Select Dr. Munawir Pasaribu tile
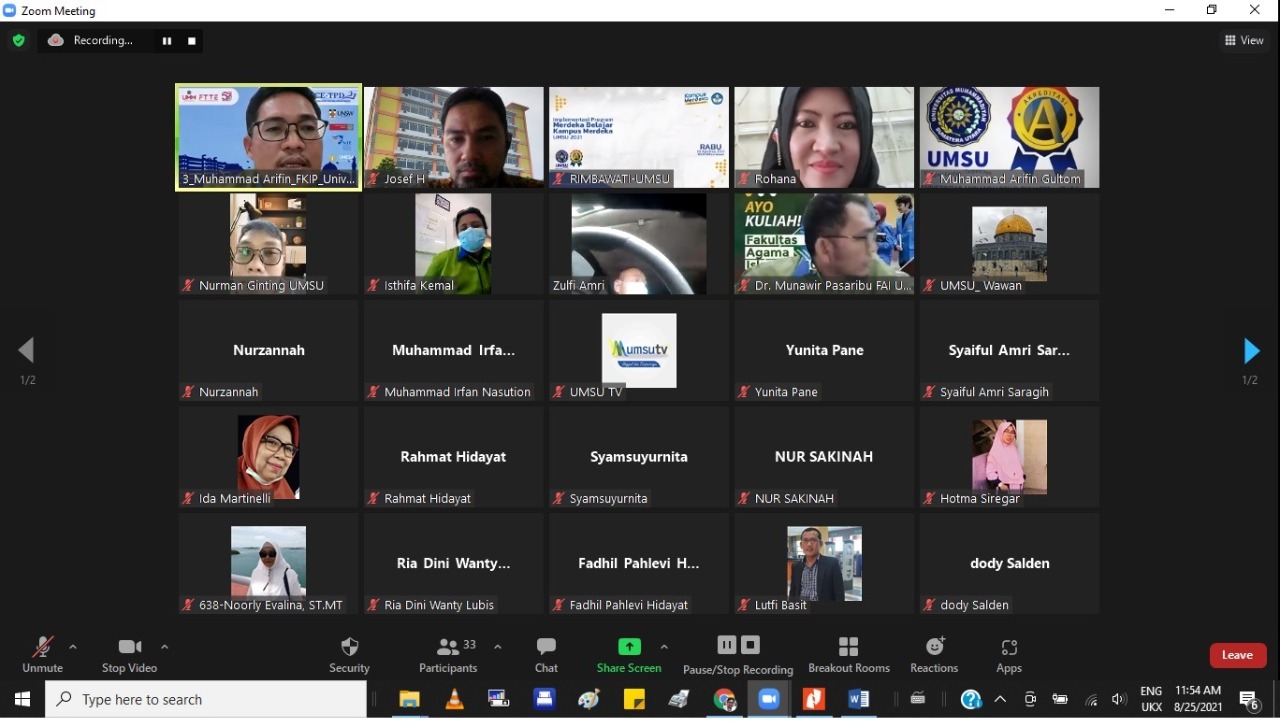The image size is (1280, 727). (x=824, y=244)
